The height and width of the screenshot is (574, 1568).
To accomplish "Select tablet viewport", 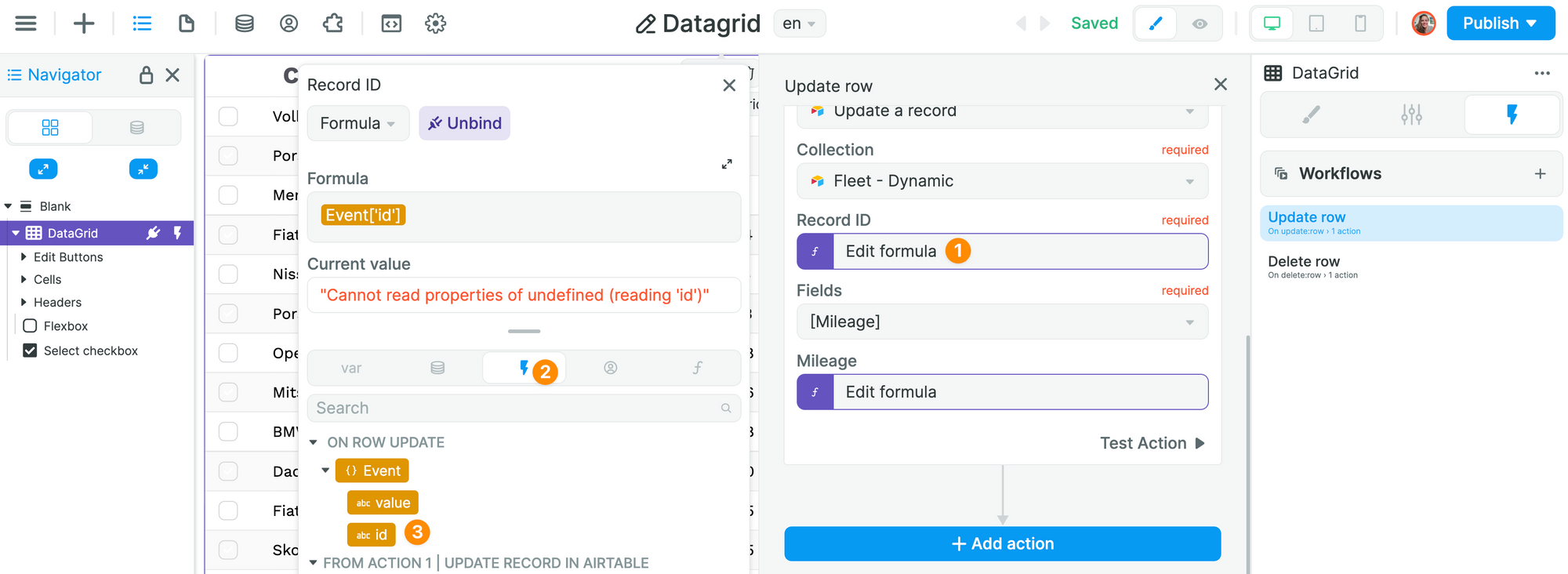I will pyautogui.click(x=1316, y=24).
